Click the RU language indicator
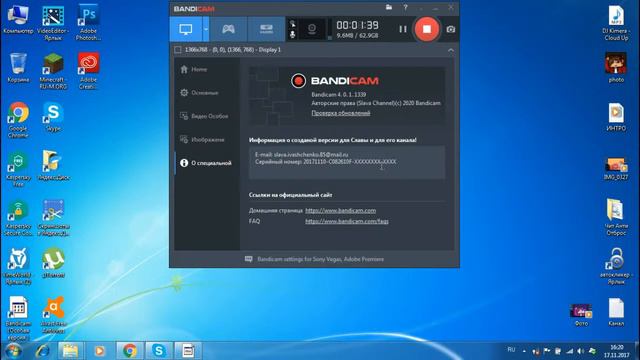The height and width of the screenshot is (360, 640). click(x=511, y=350)
